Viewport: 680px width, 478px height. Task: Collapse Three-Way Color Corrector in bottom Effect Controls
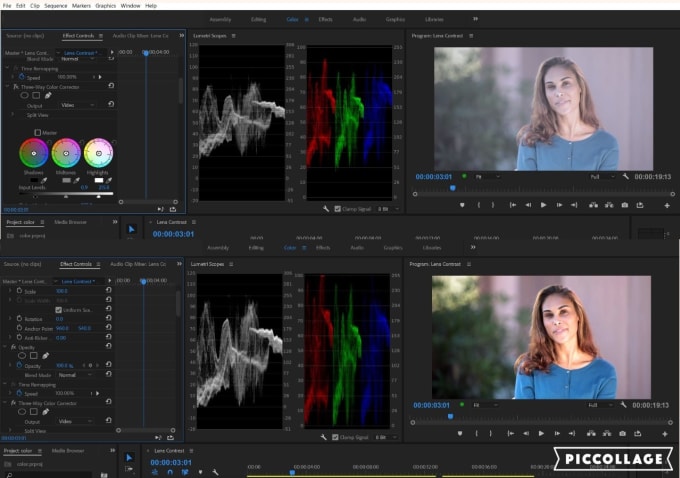pos(5,403)
